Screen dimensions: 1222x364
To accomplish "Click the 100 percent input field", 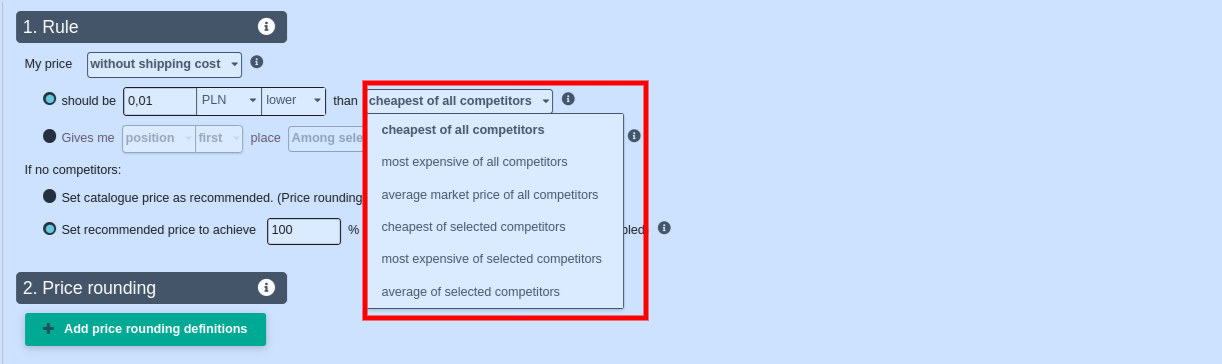I will pyautogui.click(x=304, y=230).
